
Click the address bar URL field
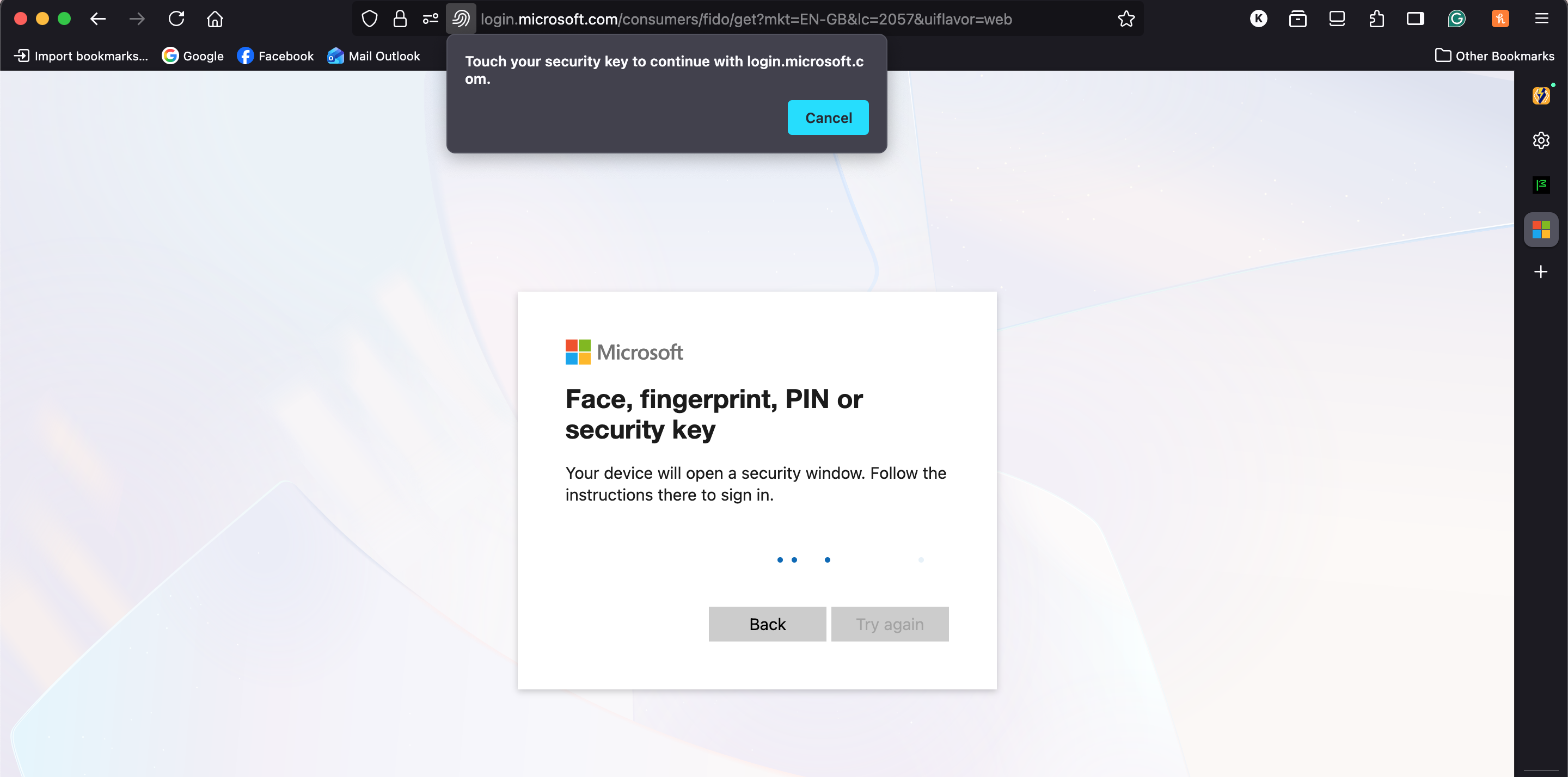pyautogui.click(x=746, y=19)
